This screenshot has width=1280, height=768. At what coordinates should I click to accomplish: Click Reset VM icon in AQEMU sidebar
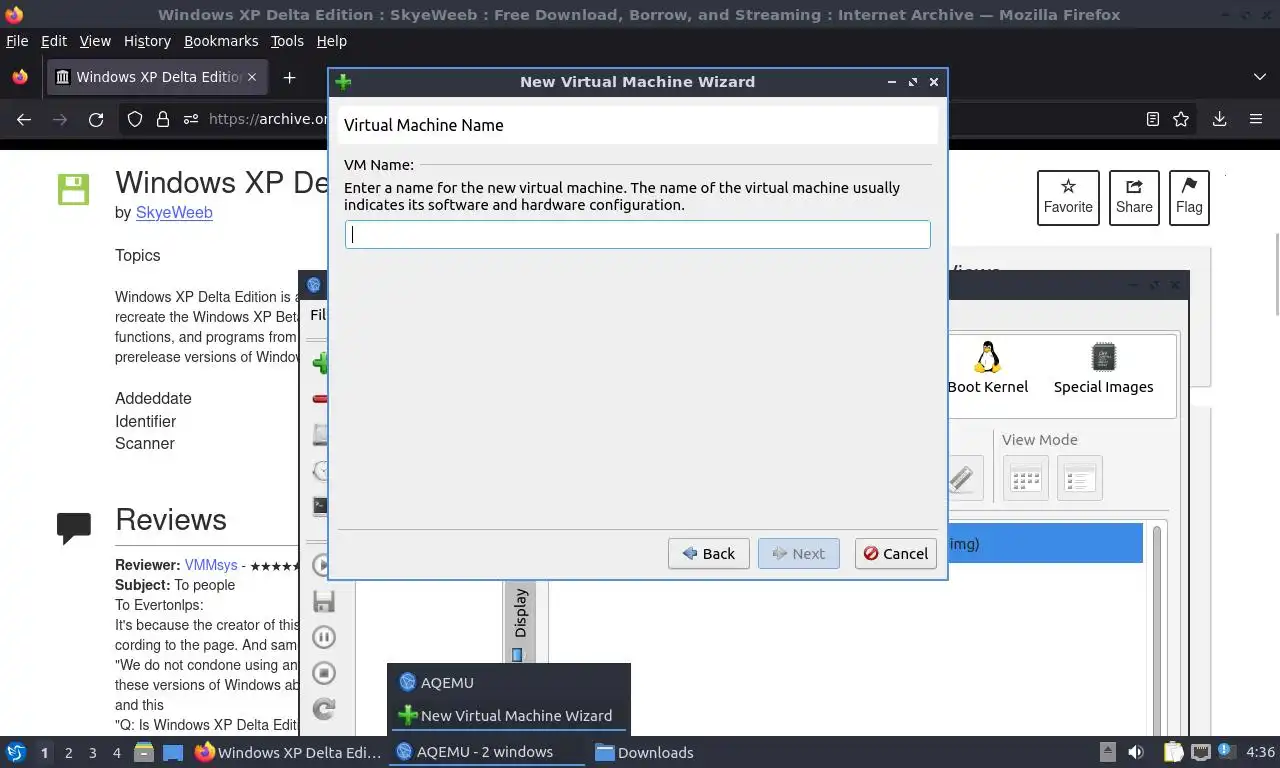pyautogui.click(x=323, y=709)
